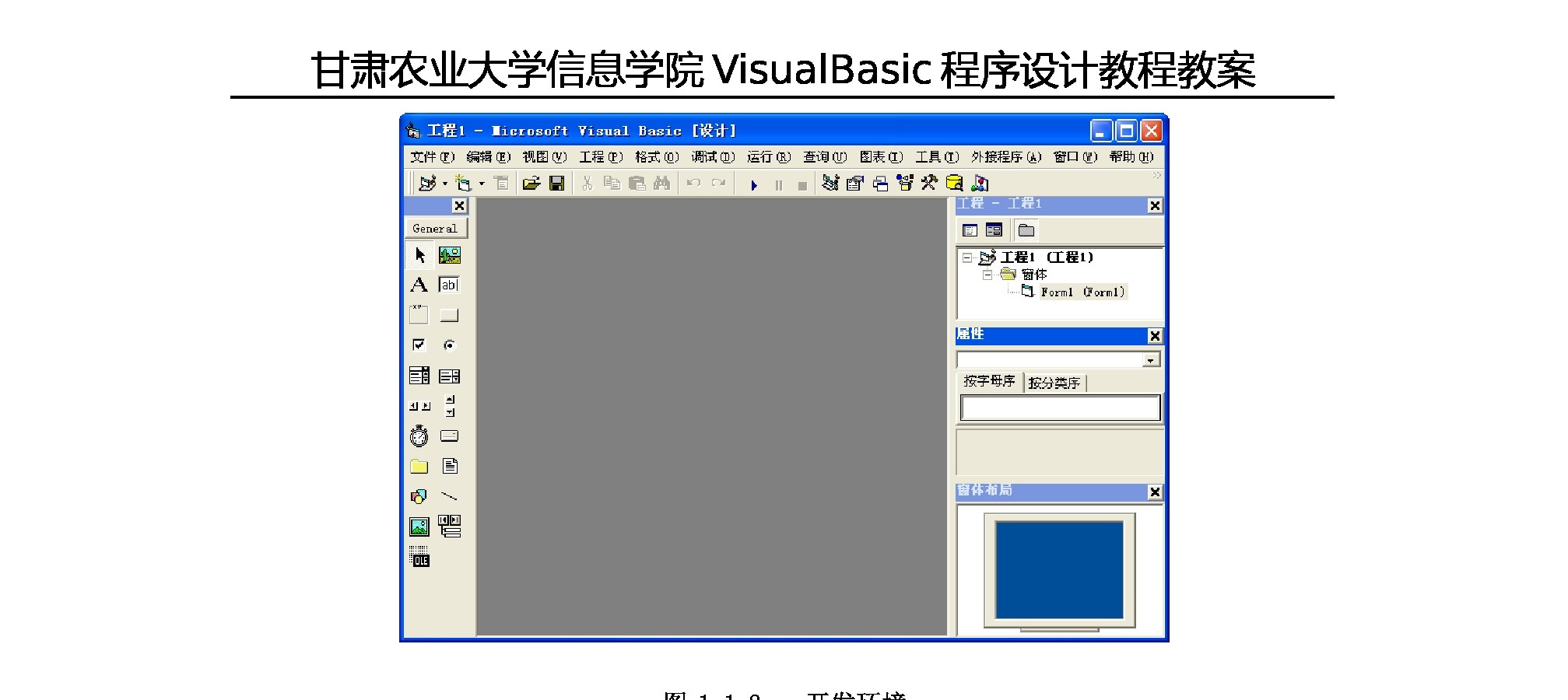Viewport: 1568px width, 700px height.
Task: Select the DirListBox folder tool
Action: tap(419, 466)
